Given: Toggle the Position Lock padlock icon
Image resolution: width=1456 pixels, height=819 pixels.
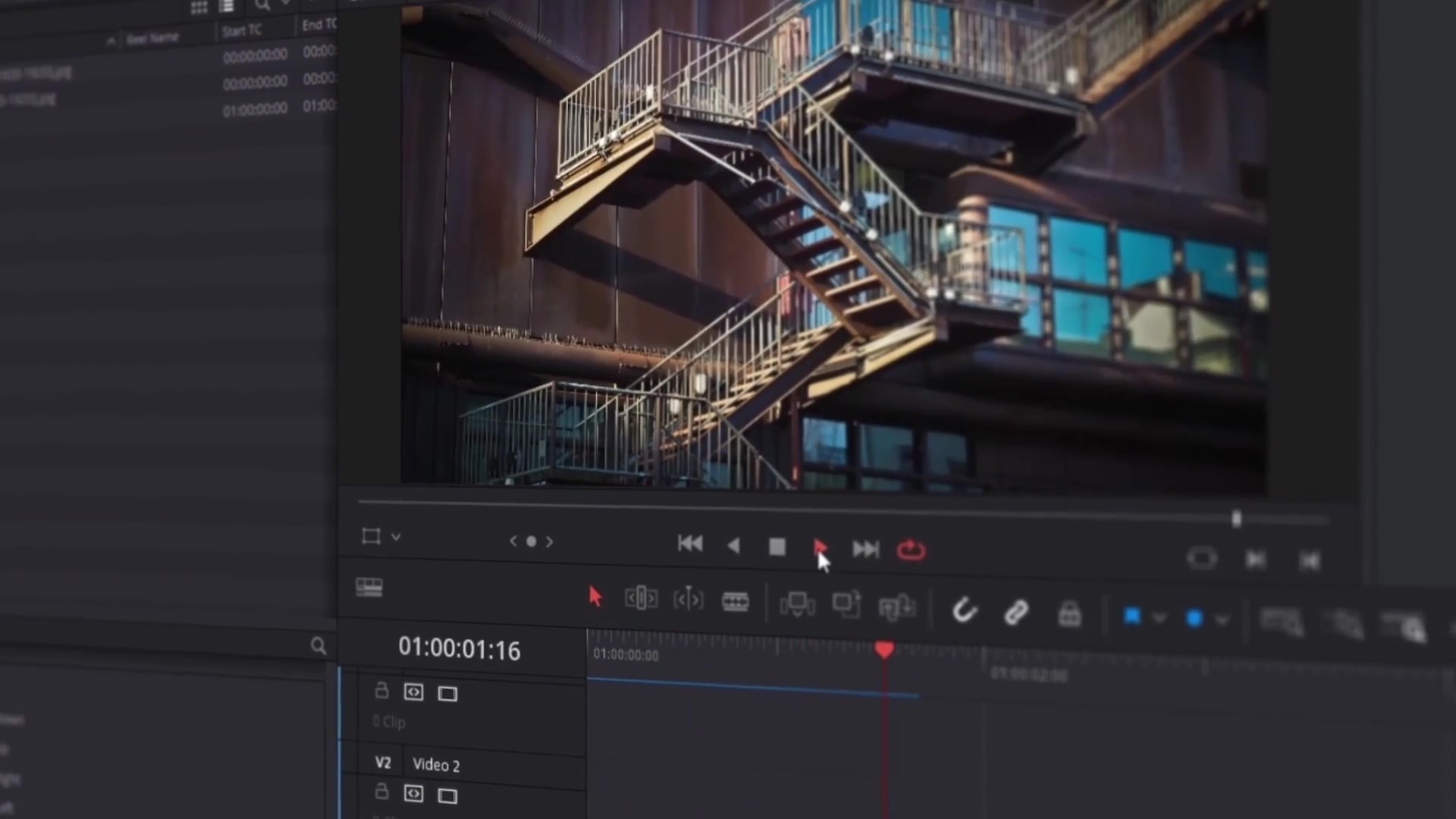Looking at the screenshot, I should [1069, 613].
